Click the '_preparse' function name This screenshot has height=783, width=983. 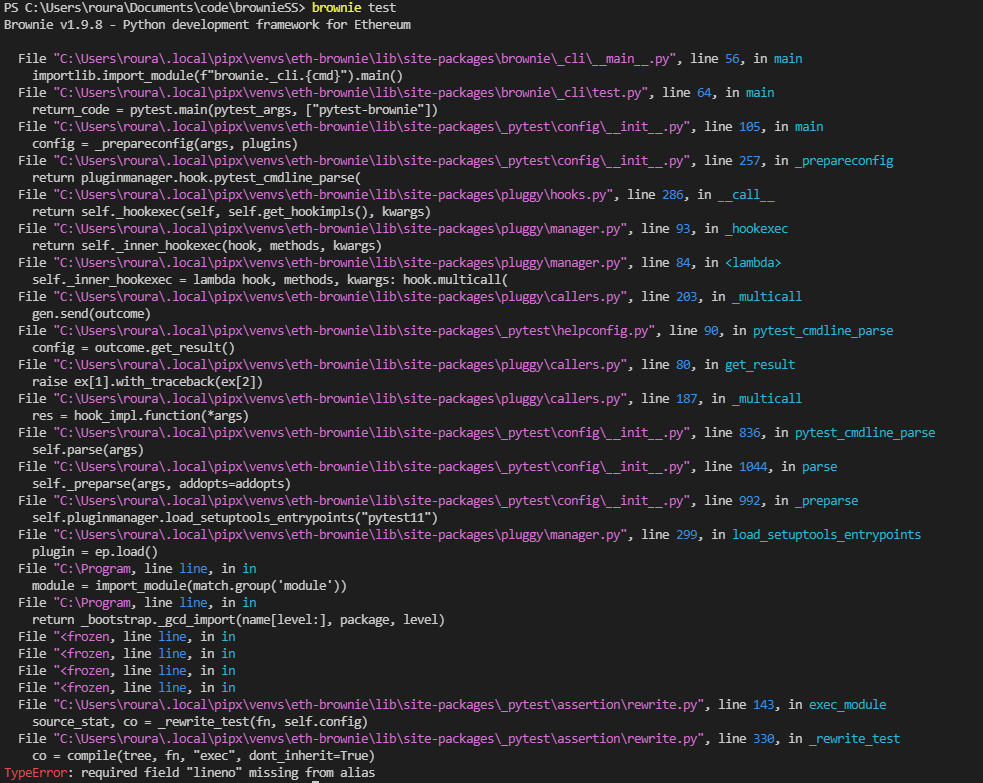pyautogui.click(x=826, y=500)
